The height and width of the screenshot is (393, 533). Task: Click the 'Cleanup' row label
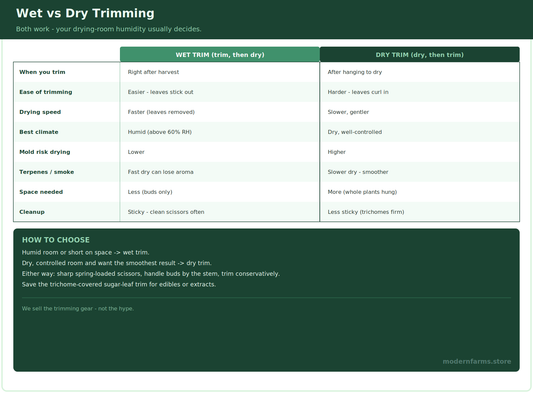click(32, 212)
